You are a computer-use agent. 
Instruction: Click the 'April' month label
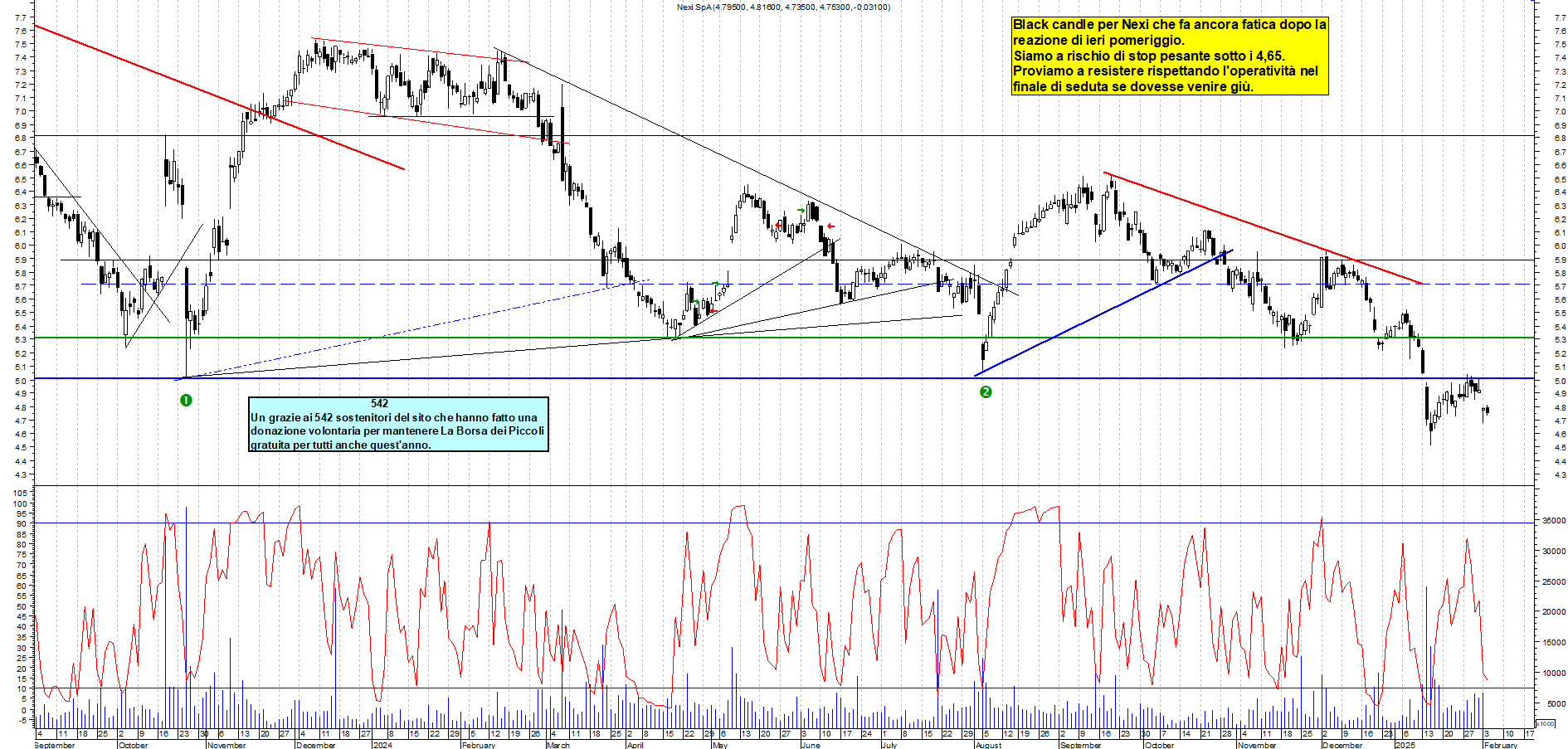click(x=635, y=745)
